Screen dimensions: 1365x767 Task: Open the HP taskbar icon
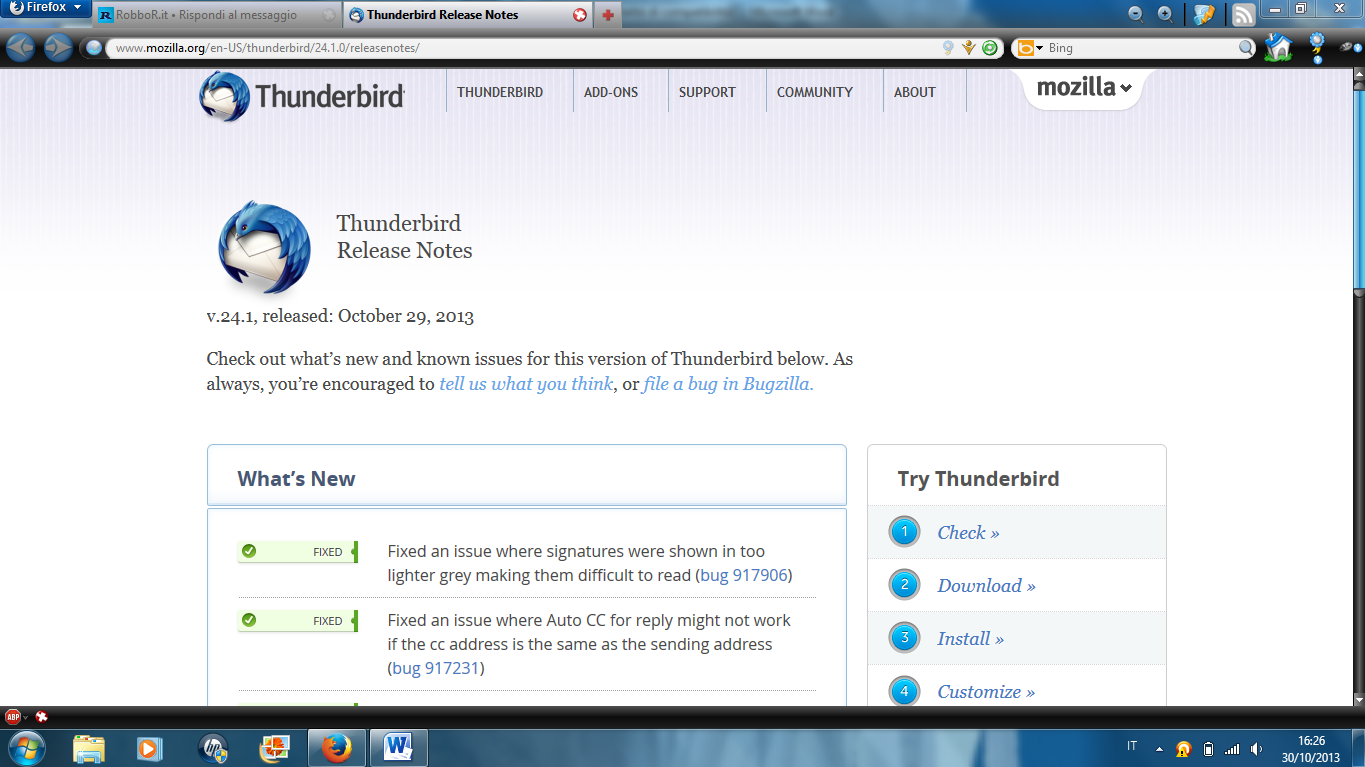coord(212,748)
